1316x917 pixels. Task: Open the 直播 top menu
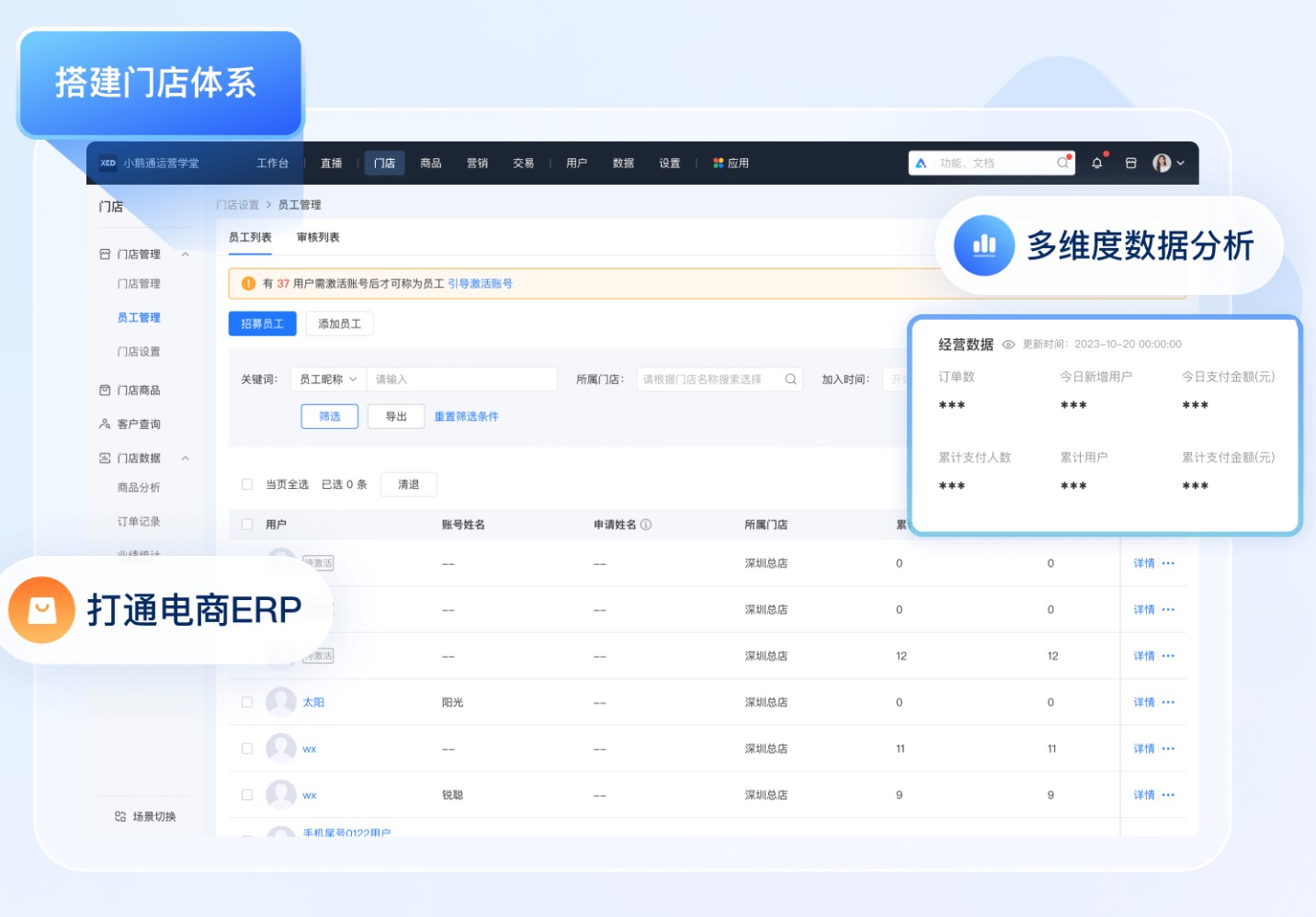(331, 164)
